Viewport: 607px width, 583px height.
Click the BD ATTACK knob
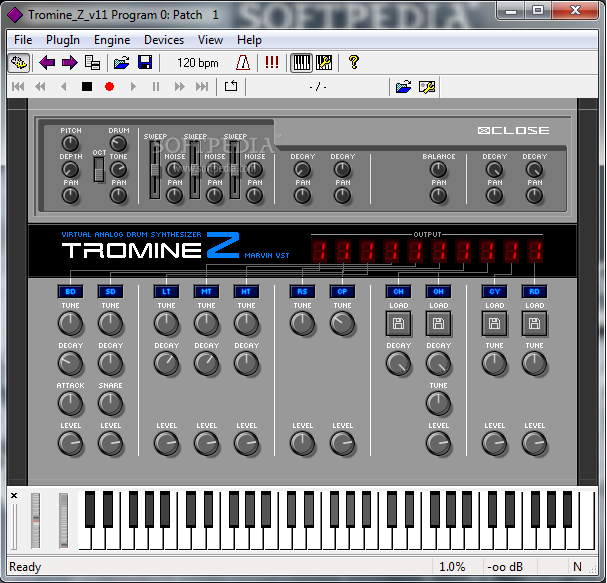pyautogui.click(x=70, y=403)
